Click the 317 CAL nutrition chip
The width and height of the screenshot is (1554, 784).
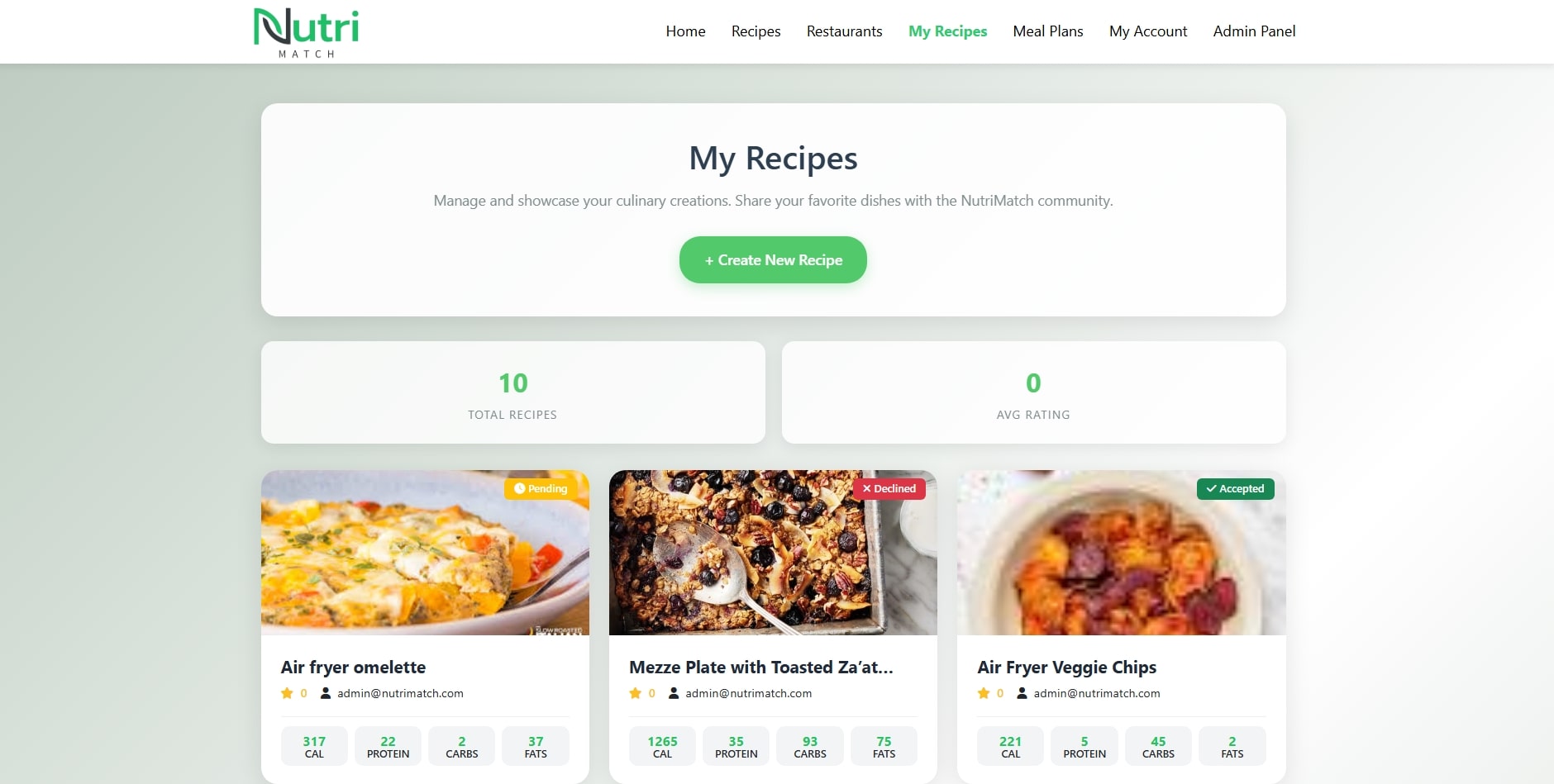coord(314,746)
